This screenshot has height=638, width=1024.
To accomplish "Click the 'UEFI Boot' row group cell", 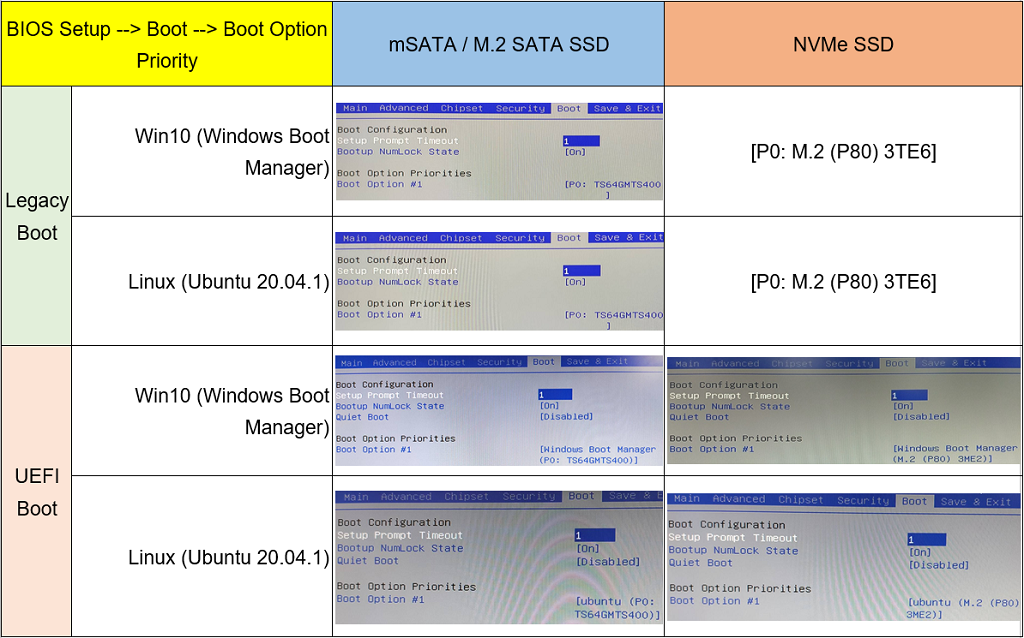I will pyautogui.click(x=37, y=492).
